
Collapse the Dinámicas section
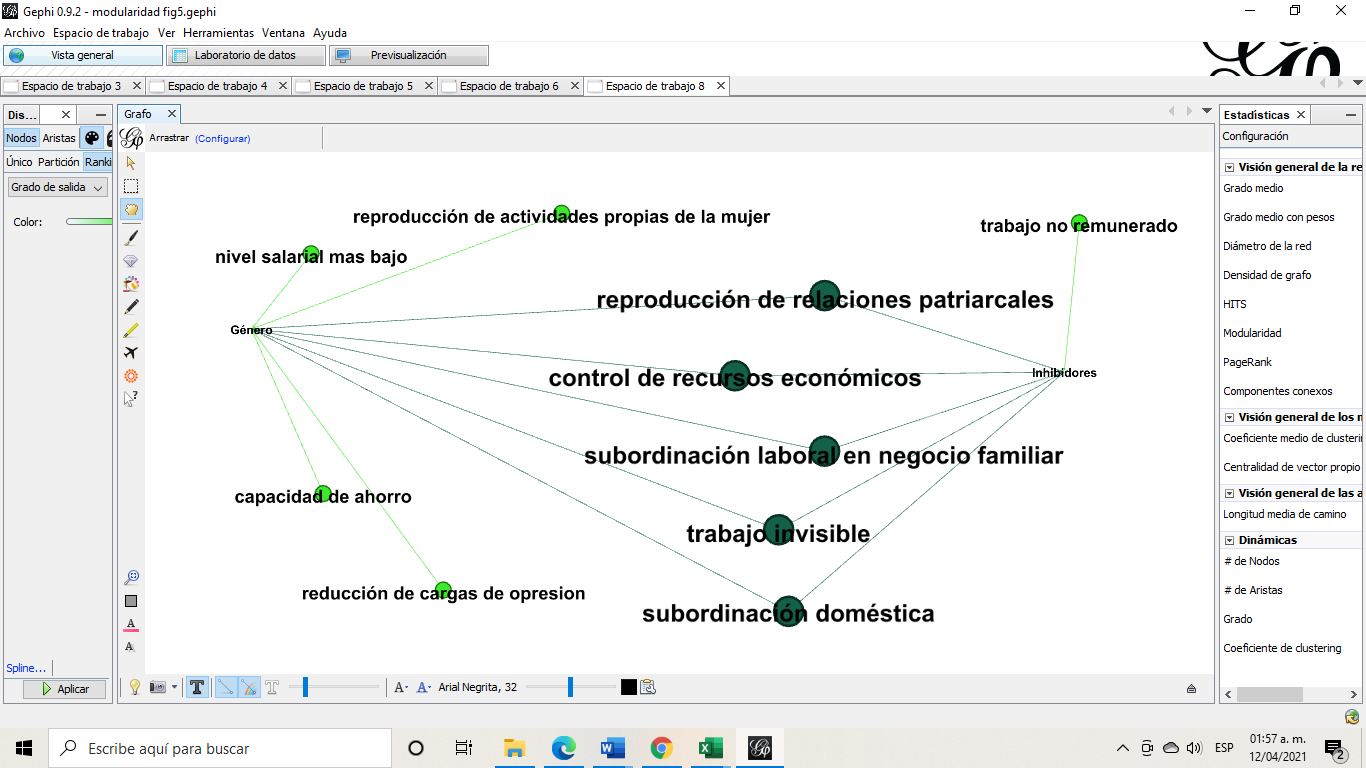[x=1229, y=540]
